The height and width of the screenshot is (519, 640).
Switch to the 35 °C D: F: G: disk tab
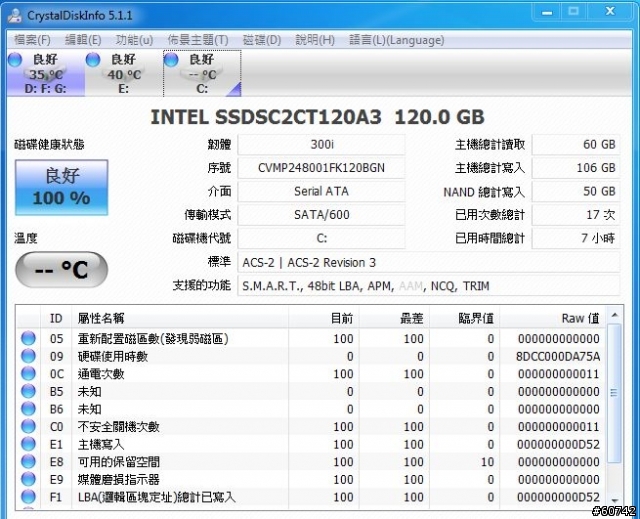[46, 73]
